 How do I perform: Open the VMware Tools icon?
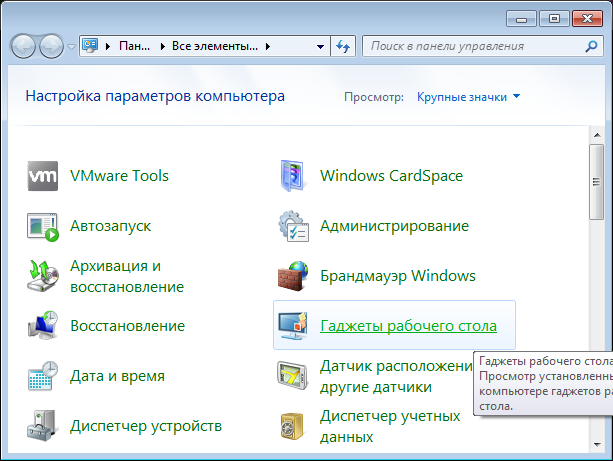point(43,176)
